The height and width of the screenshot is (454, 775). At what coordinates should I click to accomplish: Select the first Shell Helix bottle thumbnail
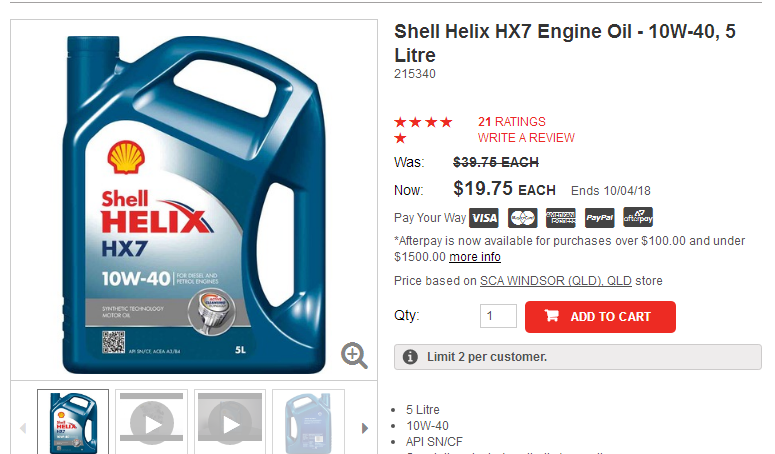point(73,422)
